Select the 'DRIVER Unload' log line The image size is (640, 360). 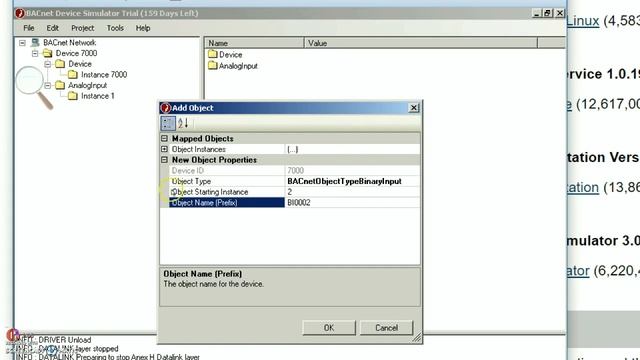53,340
